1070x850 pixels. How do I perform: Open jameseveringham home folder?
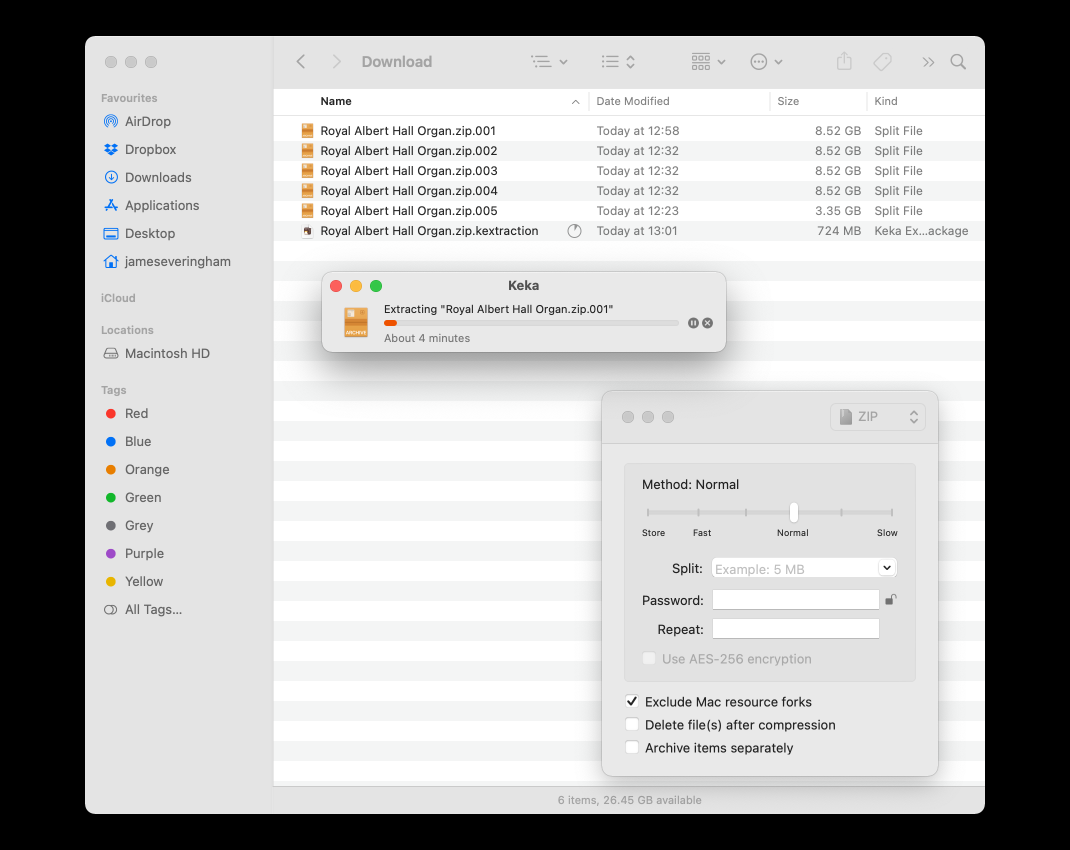[x=177, y=261]
